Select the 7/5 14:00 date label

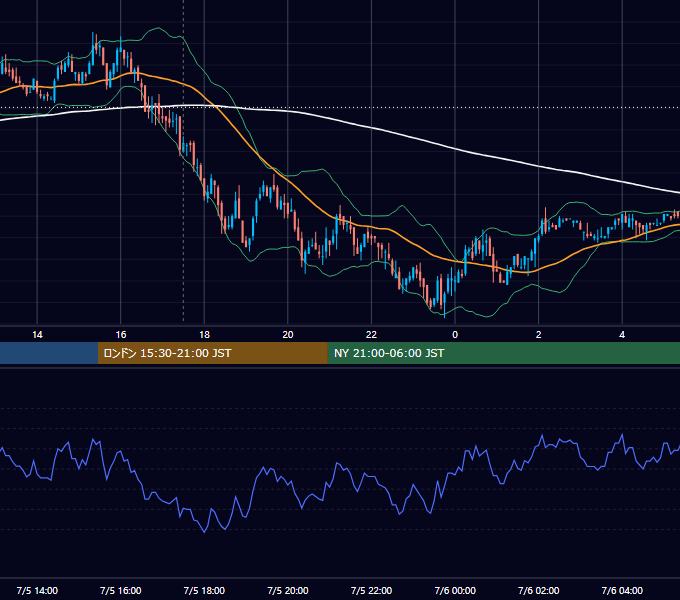click(37, 590)
